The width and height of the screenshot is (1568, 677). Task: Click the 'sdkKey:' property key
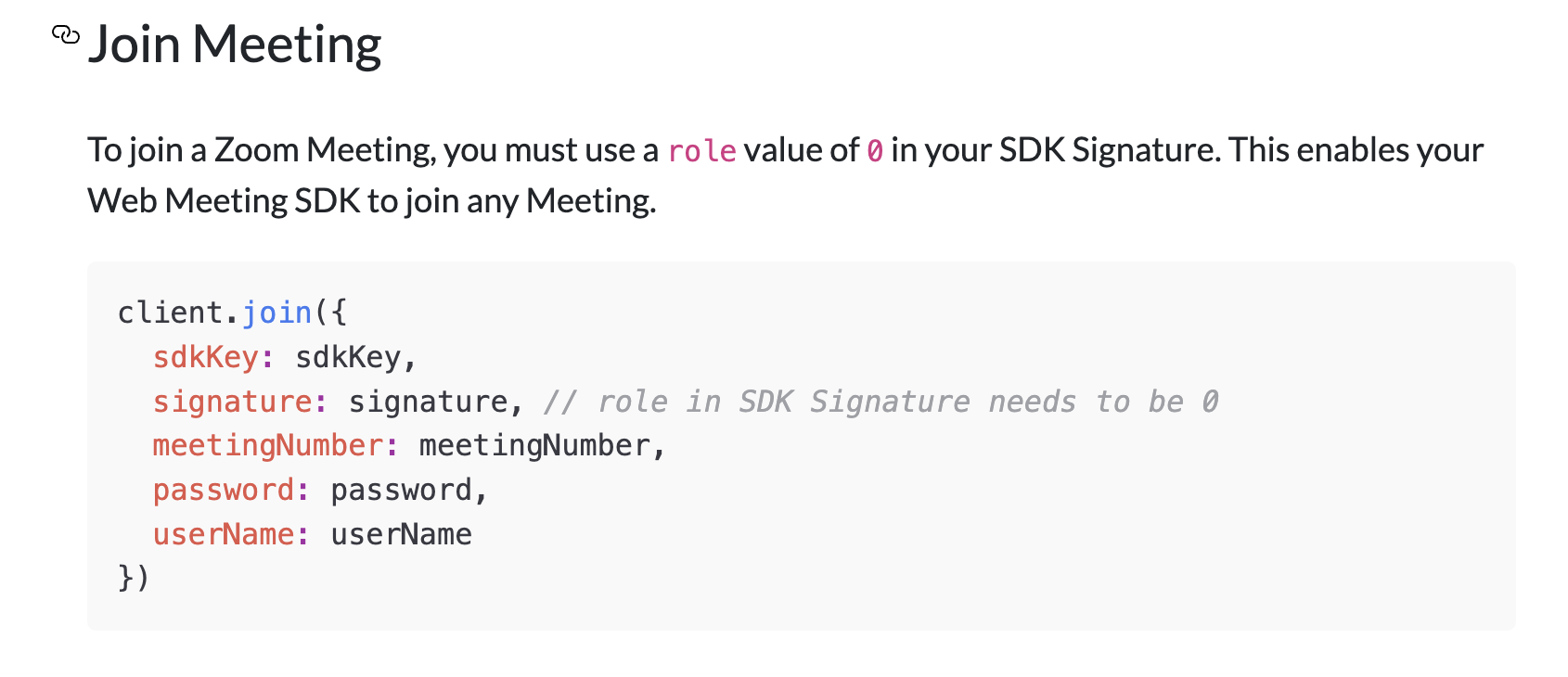click(213, 357)
